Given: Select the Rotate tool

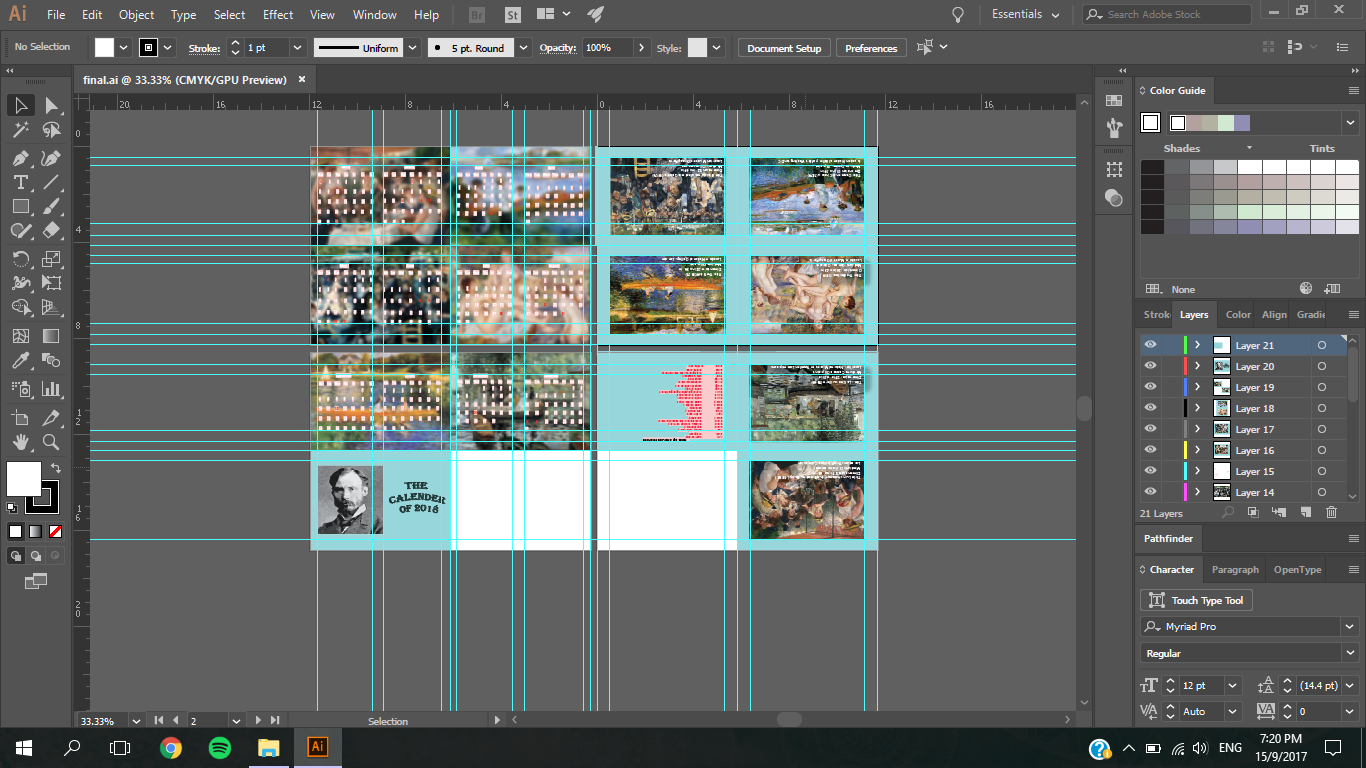Looking at the screenshot, I should (x=21, y=259).
